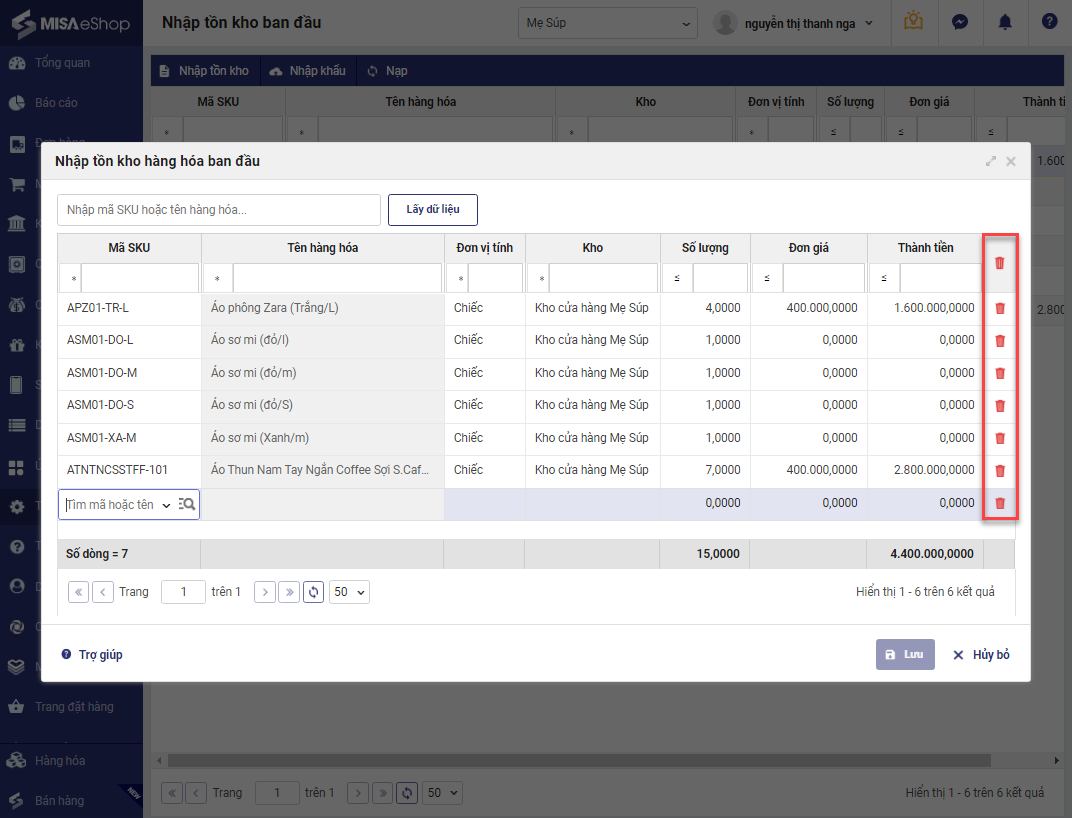Click Hủy bỏ to cancel the dialog
The width and height of the screenshot is (1072, 818).
pyautogui.click(x=981, y=654)
